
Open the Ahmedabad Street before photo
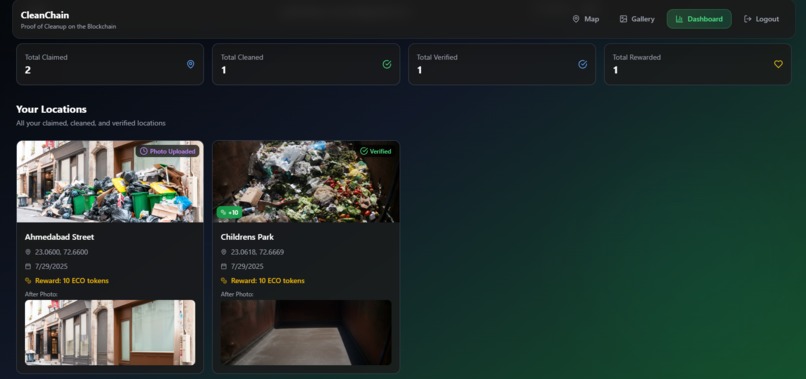click(110, 182)
